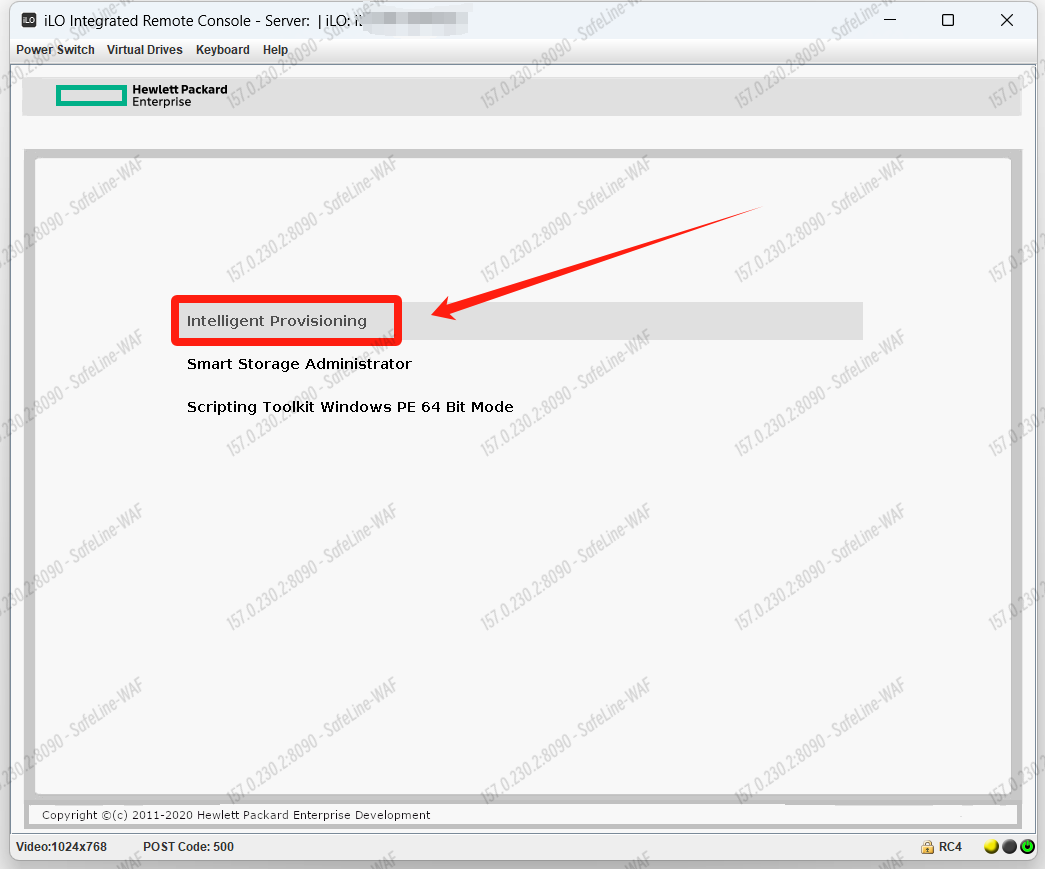
Task: Minimize the iLO Remote Console window
Action: point(890,20)
